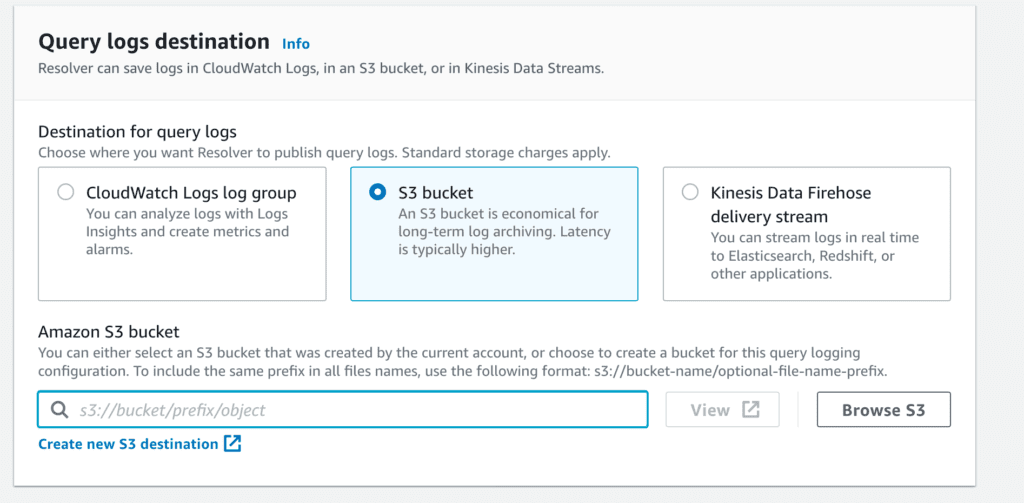Click the external-link icon on the View button
The image size is (1024, 503).
[x=751, y=410]
